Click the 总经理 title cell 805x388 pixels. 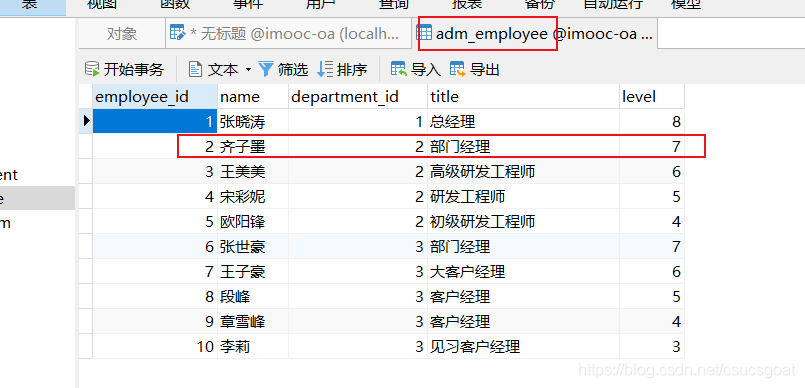(x=523, y=122)
